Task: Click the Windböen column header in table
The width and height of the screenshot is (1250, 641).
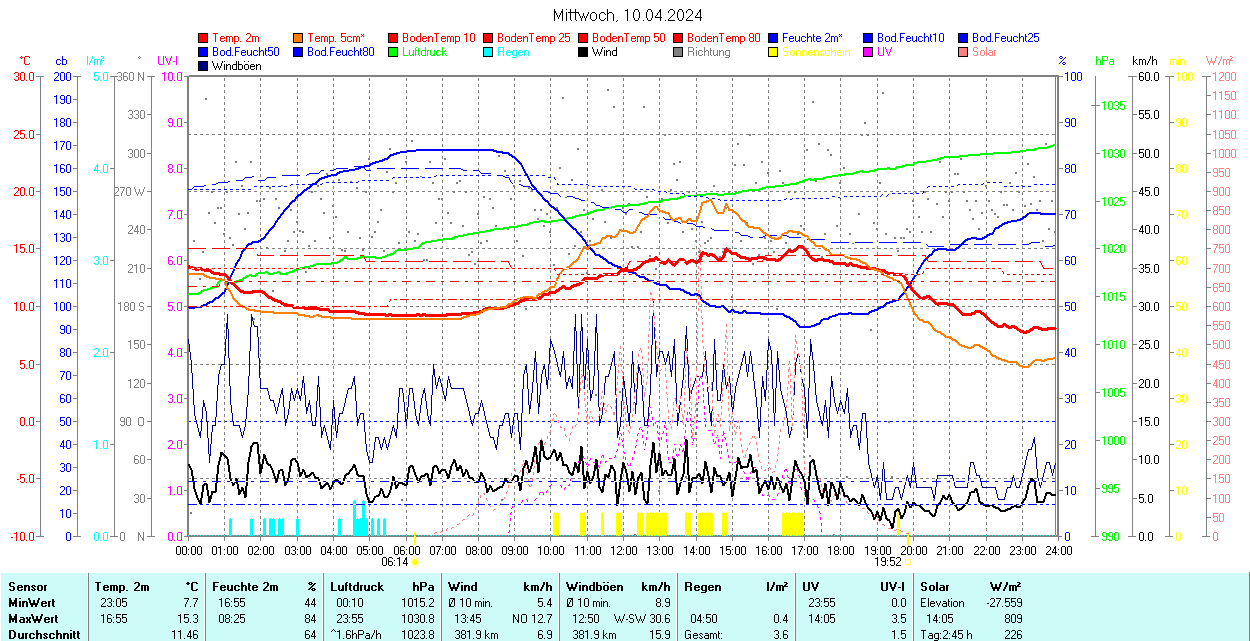Action: click(x=594, y=587)
